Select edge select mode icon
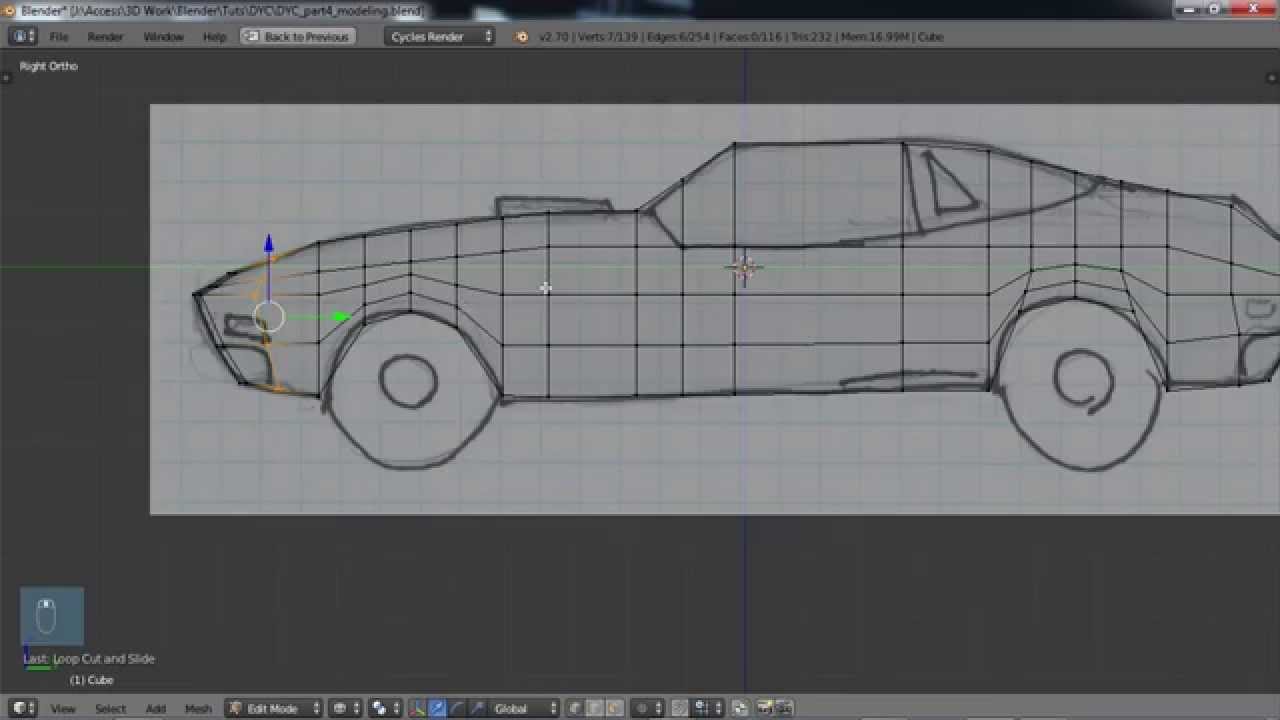 pos(595,708)
